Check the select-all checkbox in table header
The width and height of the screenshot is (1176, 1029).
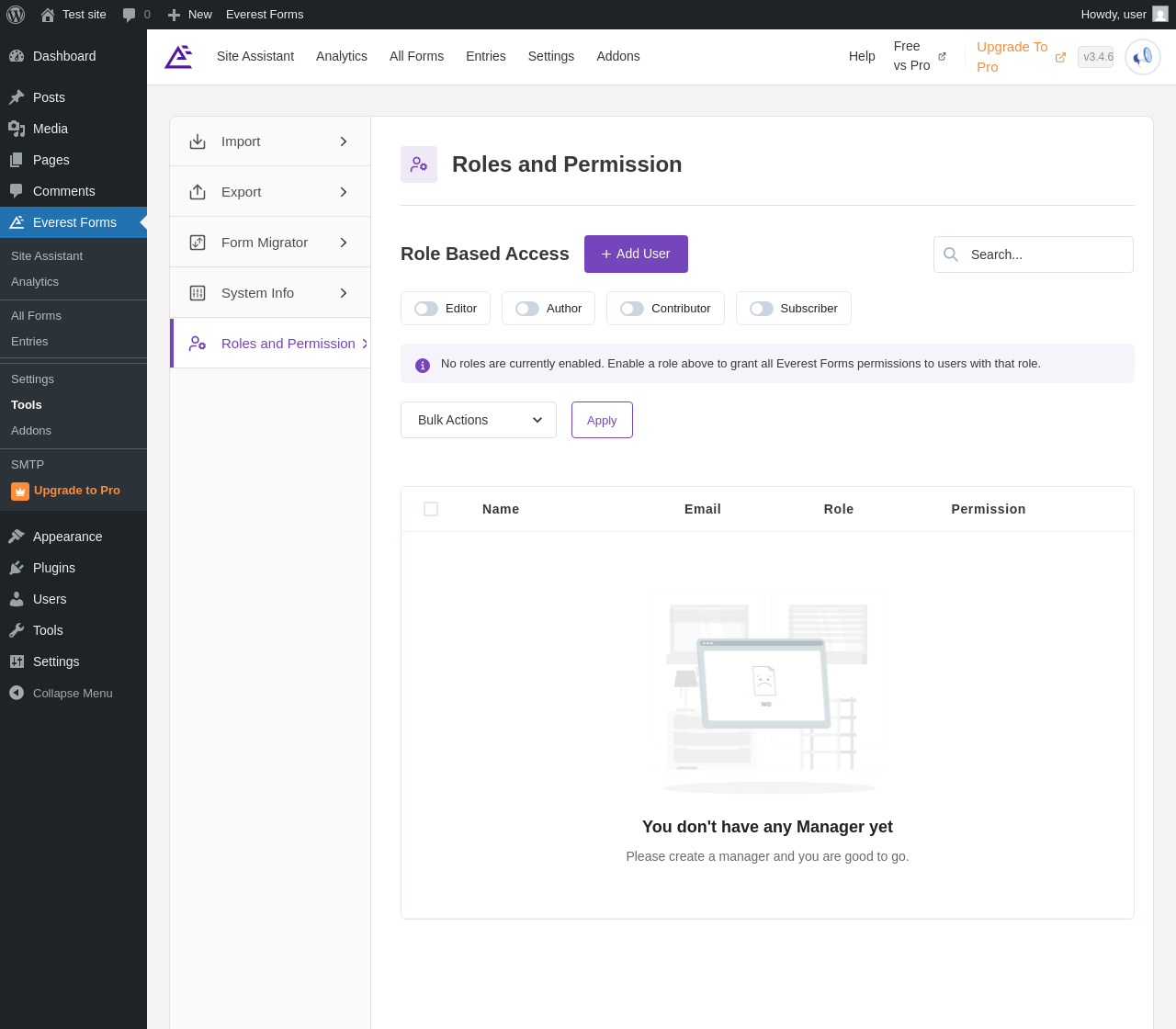tap(431, 509)
